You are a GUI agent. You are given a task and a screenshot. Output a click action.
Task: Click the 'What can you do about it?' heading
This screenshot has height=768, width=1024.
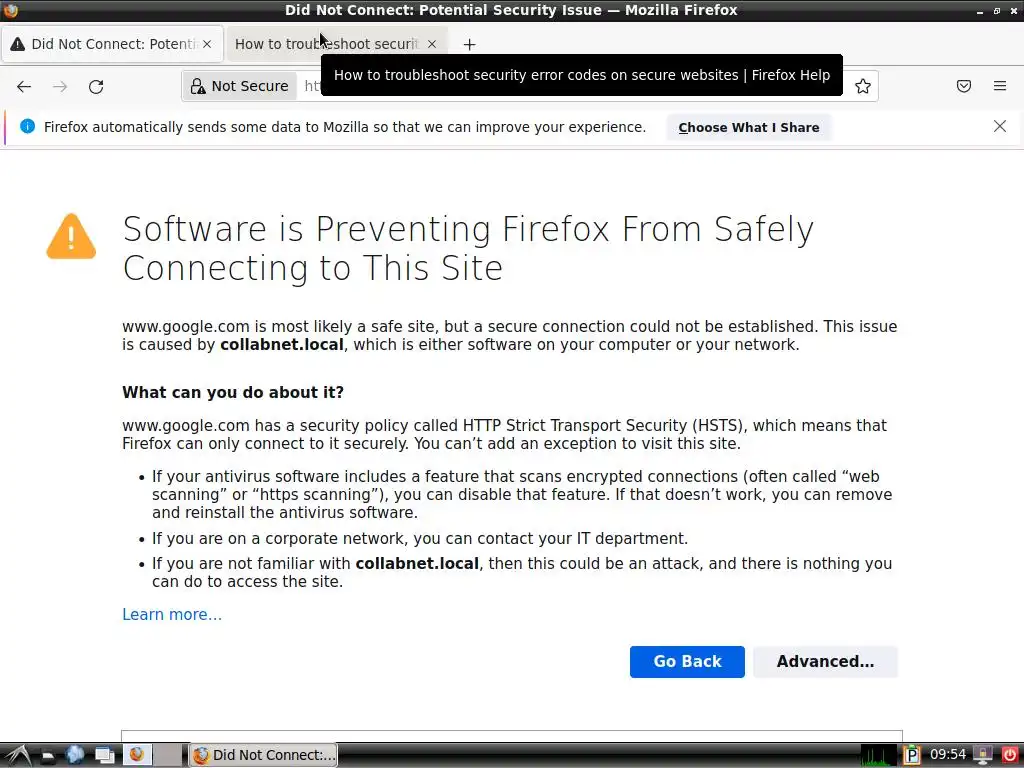click(233, 392)
